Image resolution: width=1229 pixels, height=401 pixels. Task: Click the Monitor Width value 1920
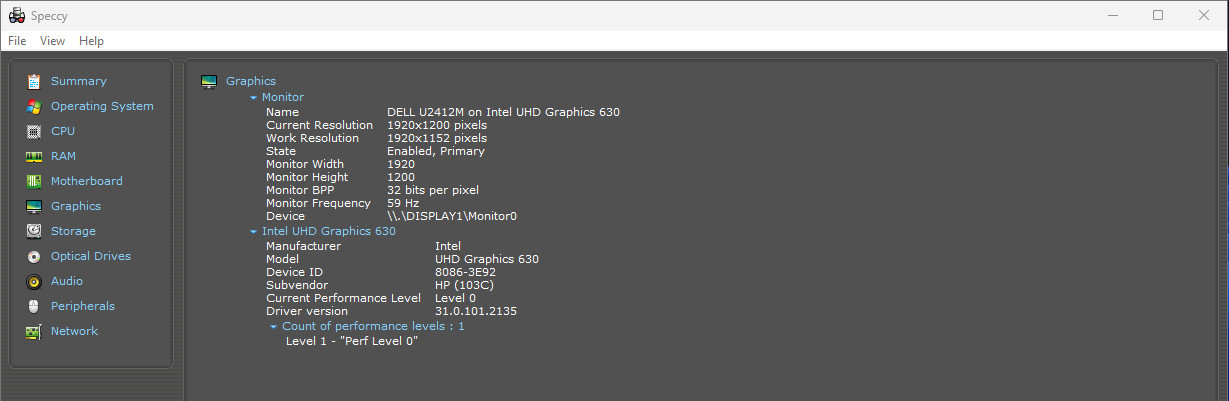click(x=401, y=164)
